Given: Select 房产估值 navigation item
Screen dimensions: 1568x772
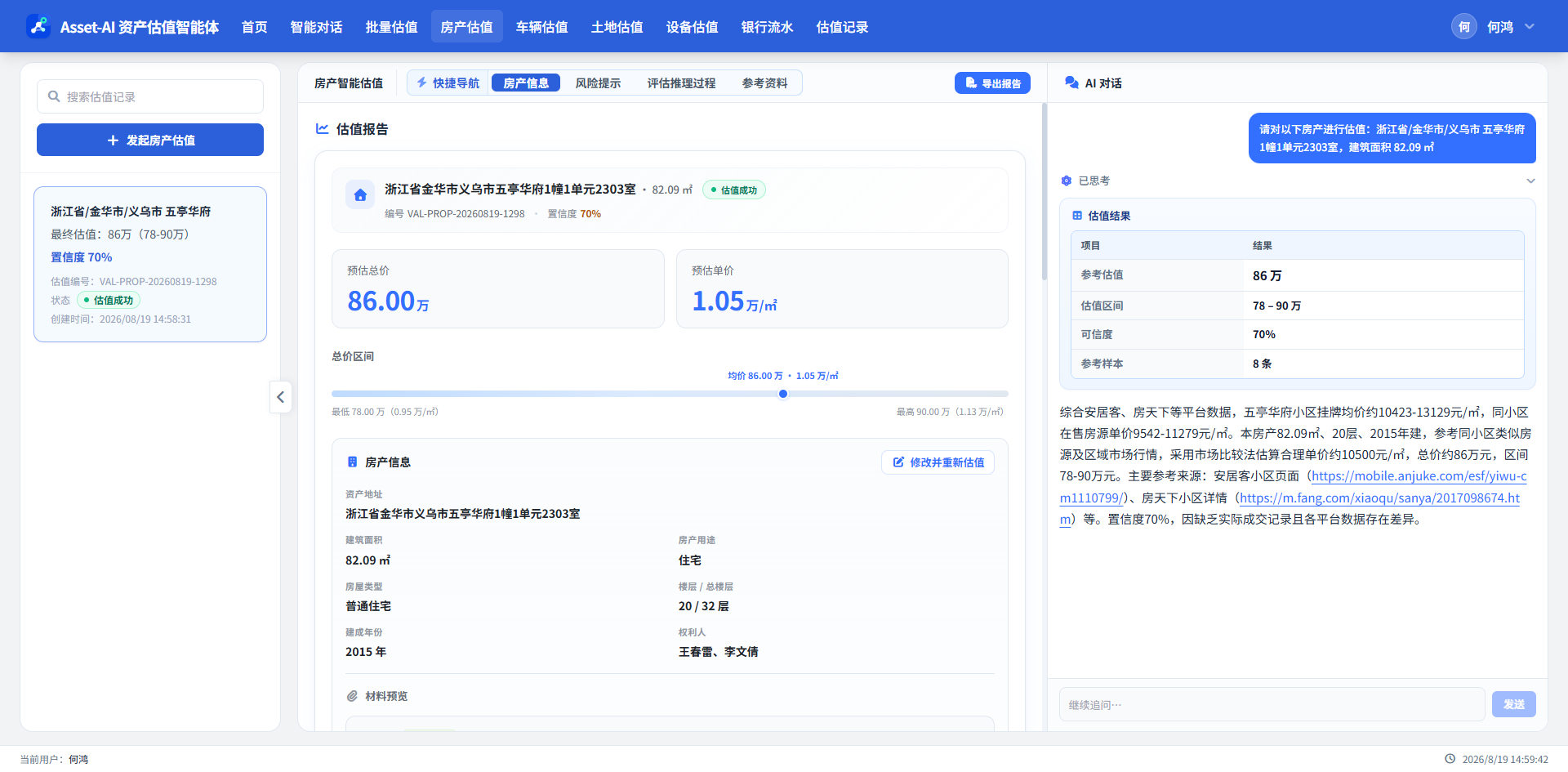Looking at the screenshot, I should click(467, 27).
